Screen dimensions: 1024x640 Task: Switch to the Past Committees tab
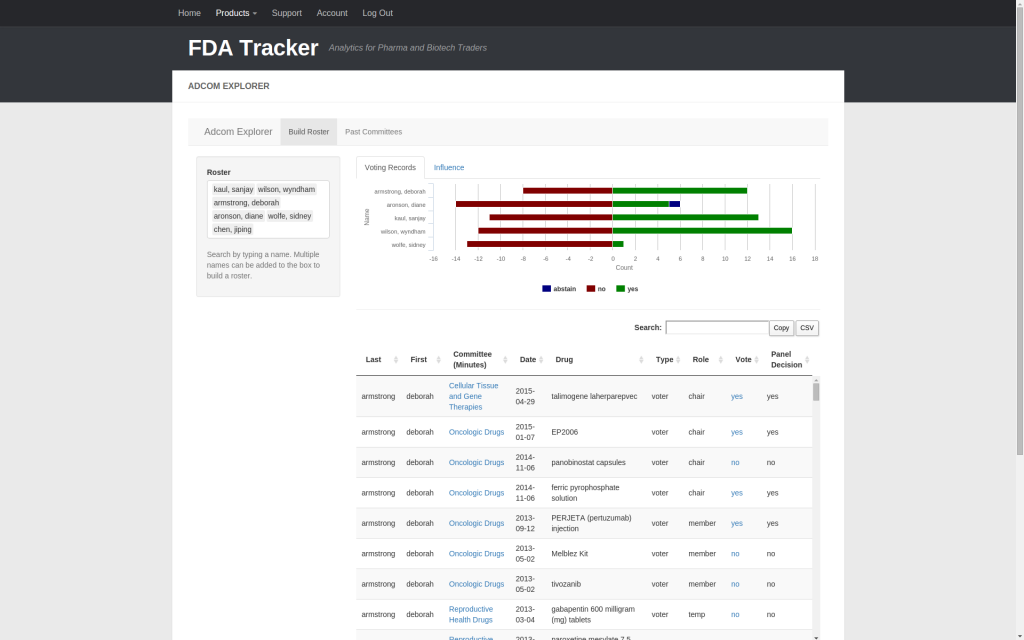click(374, 132)
